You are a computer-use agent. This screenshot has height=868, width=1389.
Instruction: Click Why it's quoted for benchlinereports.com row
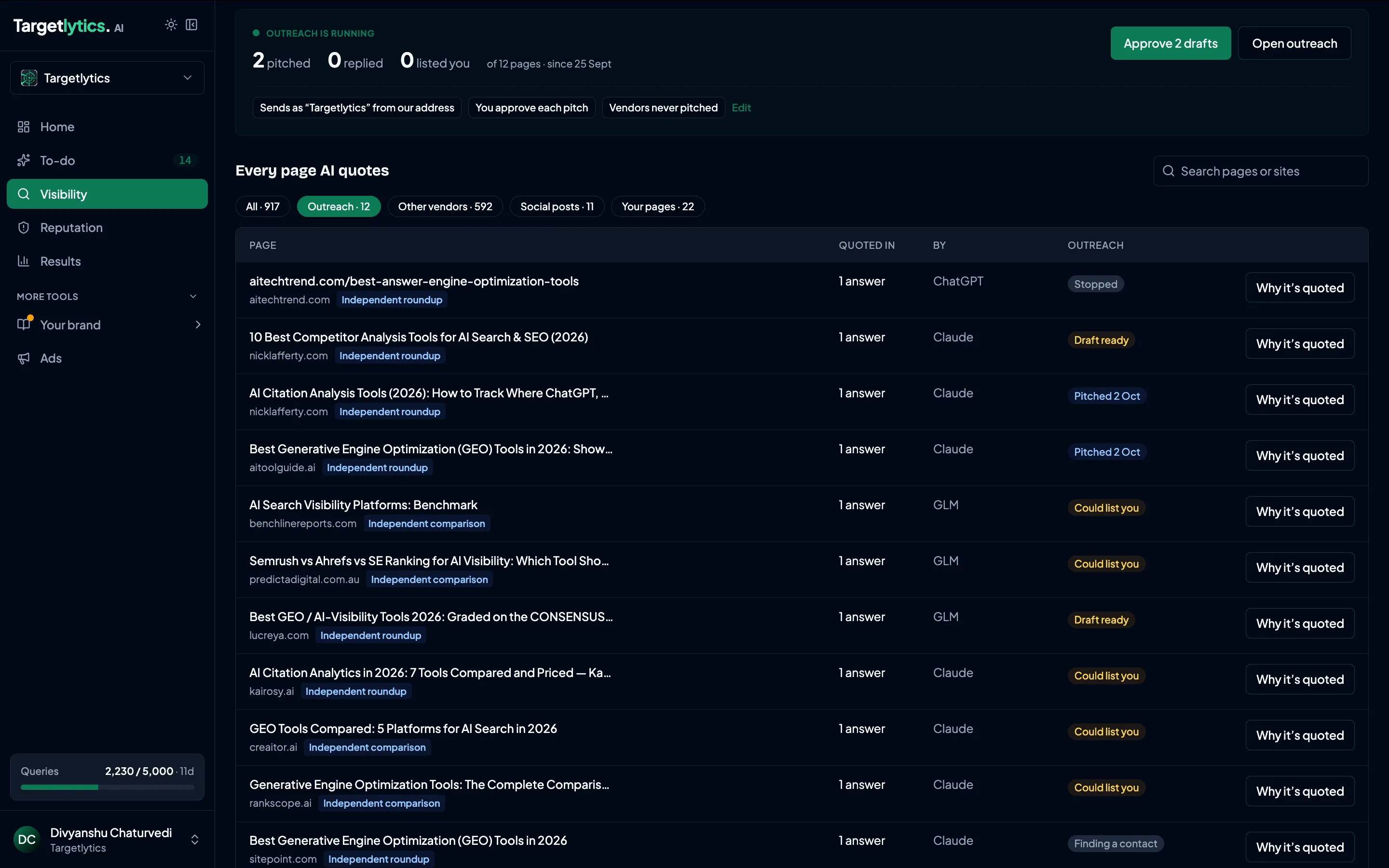(x=1299, y=512)
